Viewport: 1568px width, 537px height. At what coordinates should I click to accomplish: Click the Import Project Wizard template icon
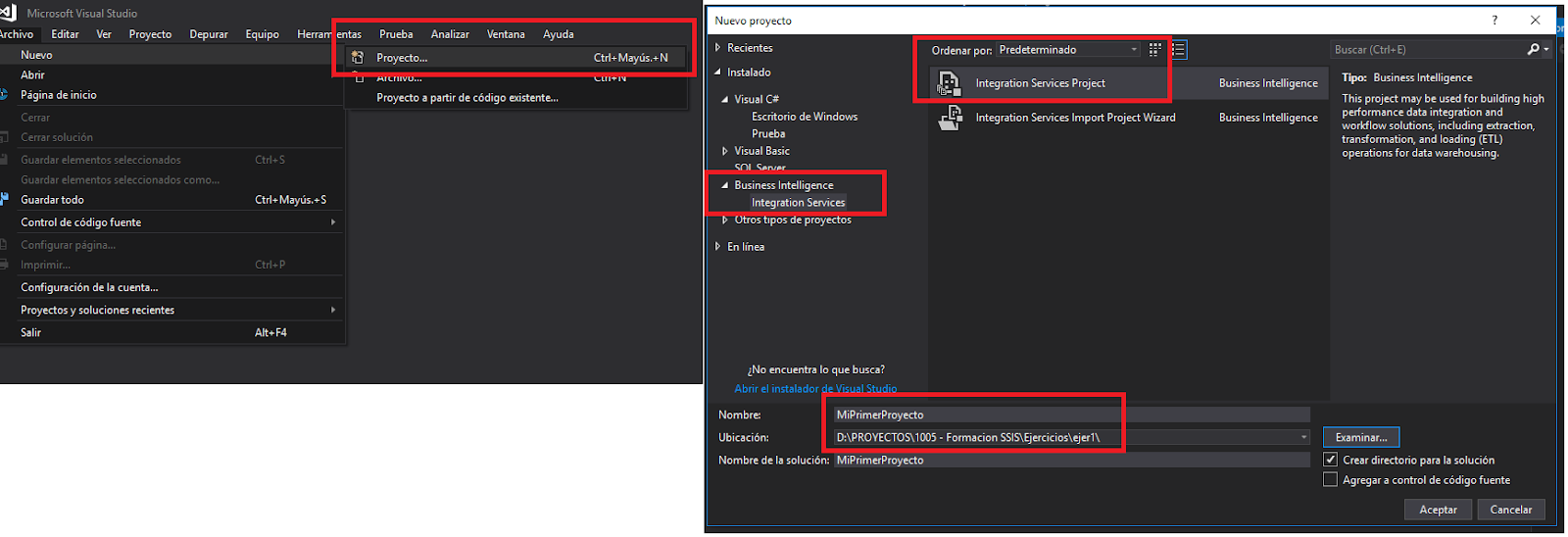[x=950, y=118]
